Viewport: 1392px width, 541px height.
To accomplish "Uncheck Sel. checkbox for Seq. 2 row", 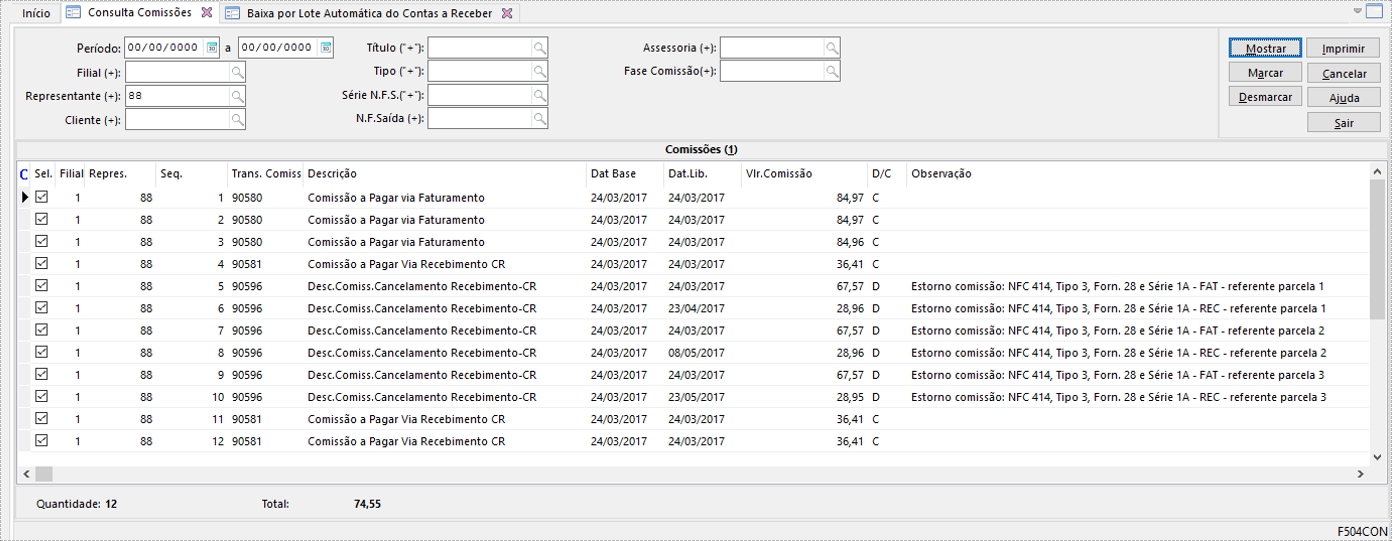I will point(42,220).
